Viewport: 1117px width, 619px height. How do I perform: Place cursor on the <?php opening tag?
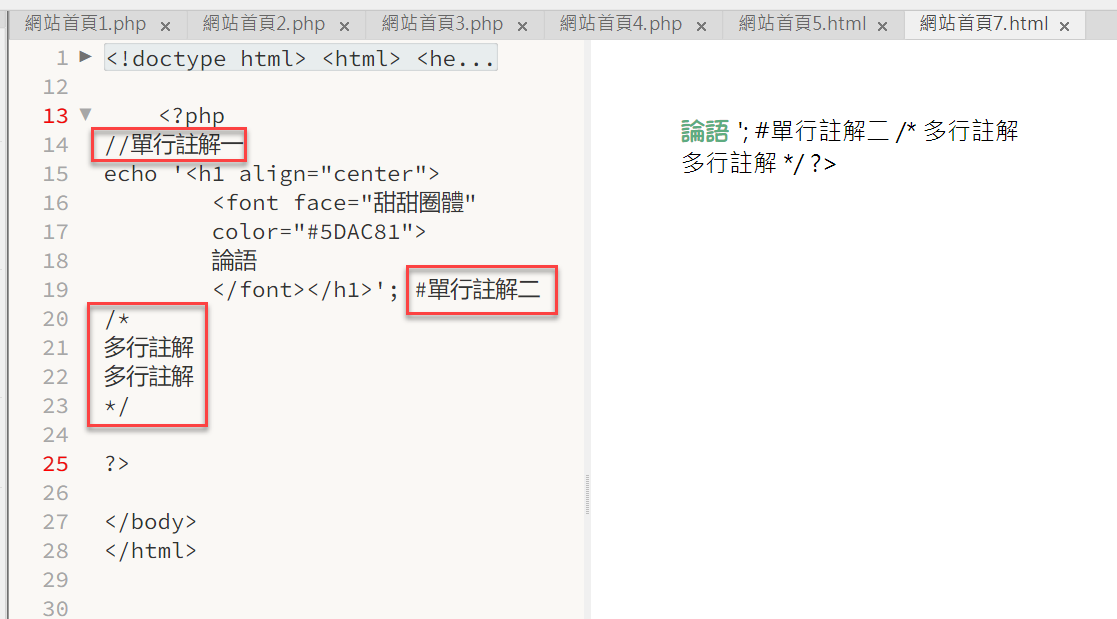pos(192,115)
